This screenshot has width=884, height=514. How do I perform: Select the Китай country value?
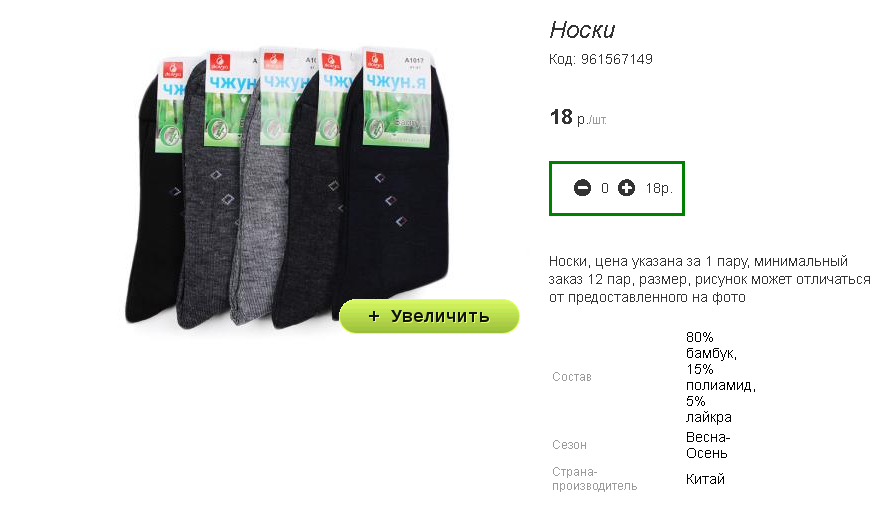coord(705,479)
